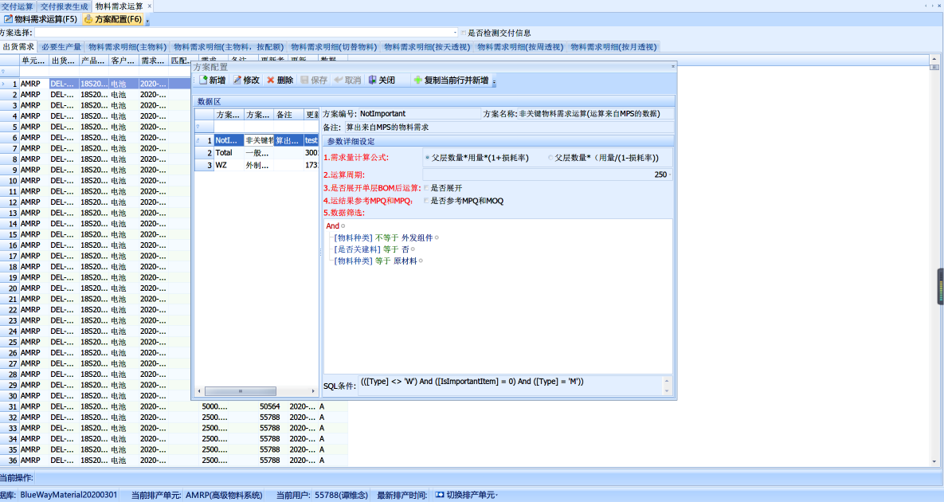Enable the 是否展开 checkbox
The image size is (944, 502).
click(x=427, y=187)
